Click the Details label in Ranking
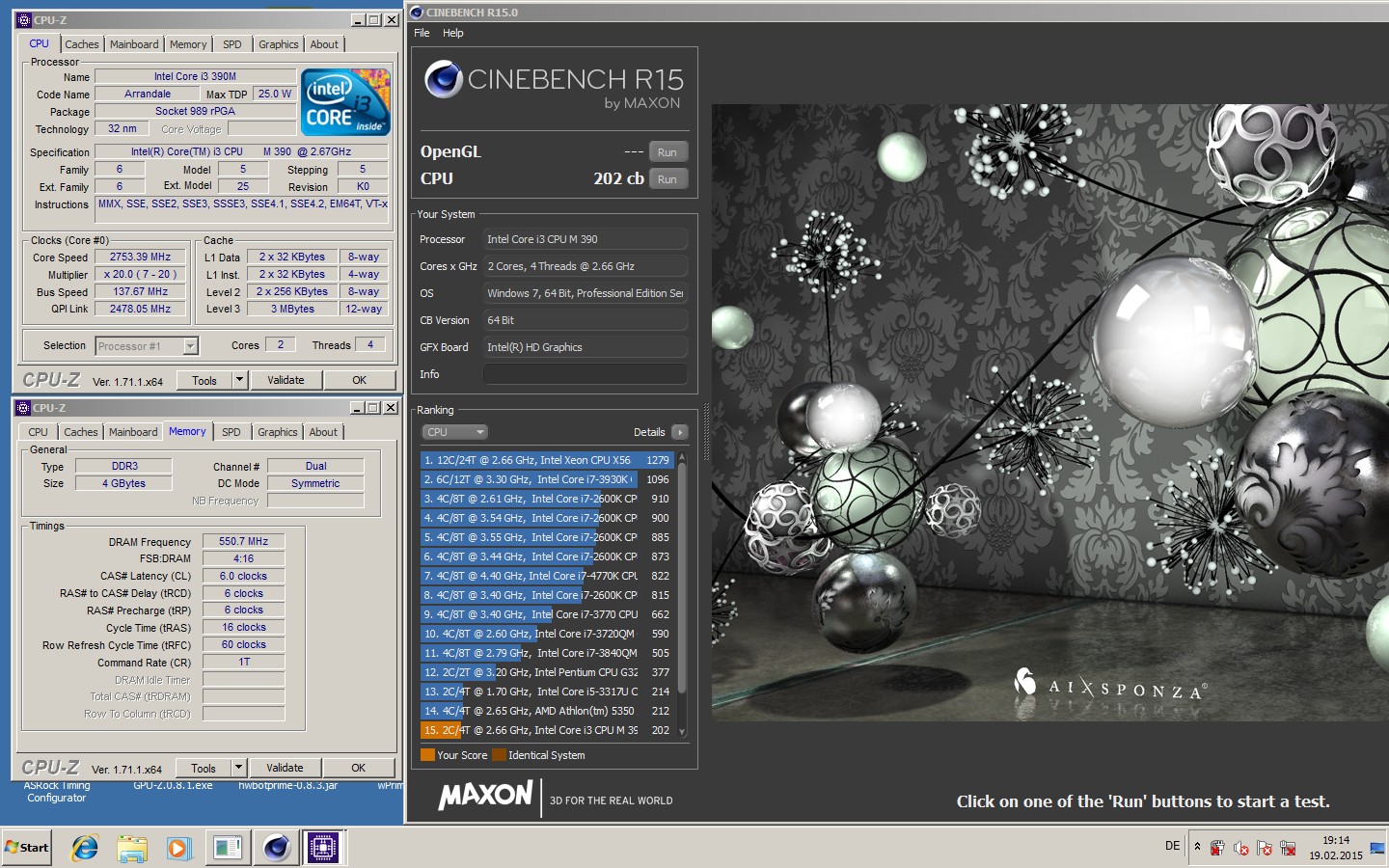 click(649, 432)
